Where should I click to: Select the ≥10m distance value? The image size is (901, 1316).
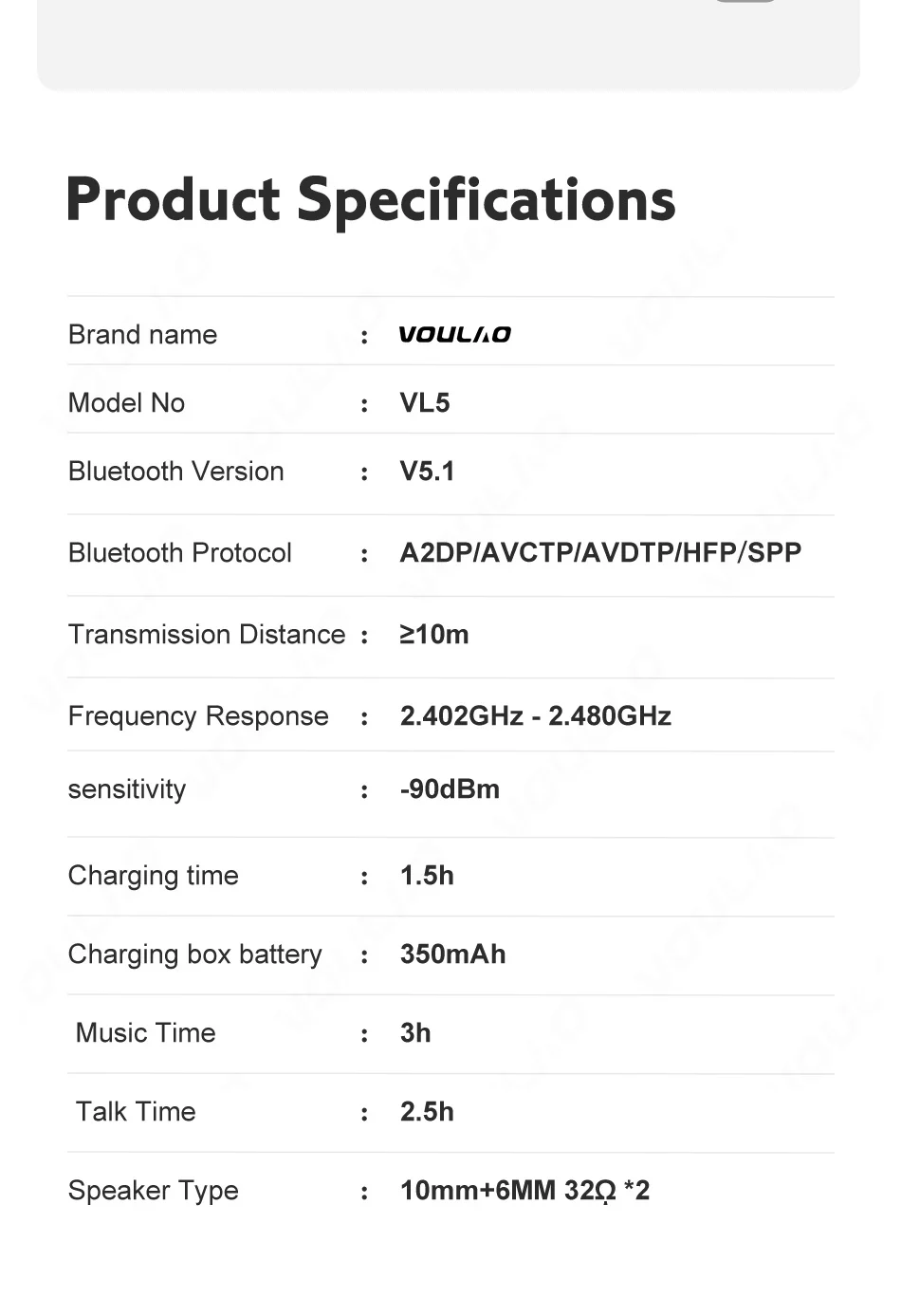(433, 634)
